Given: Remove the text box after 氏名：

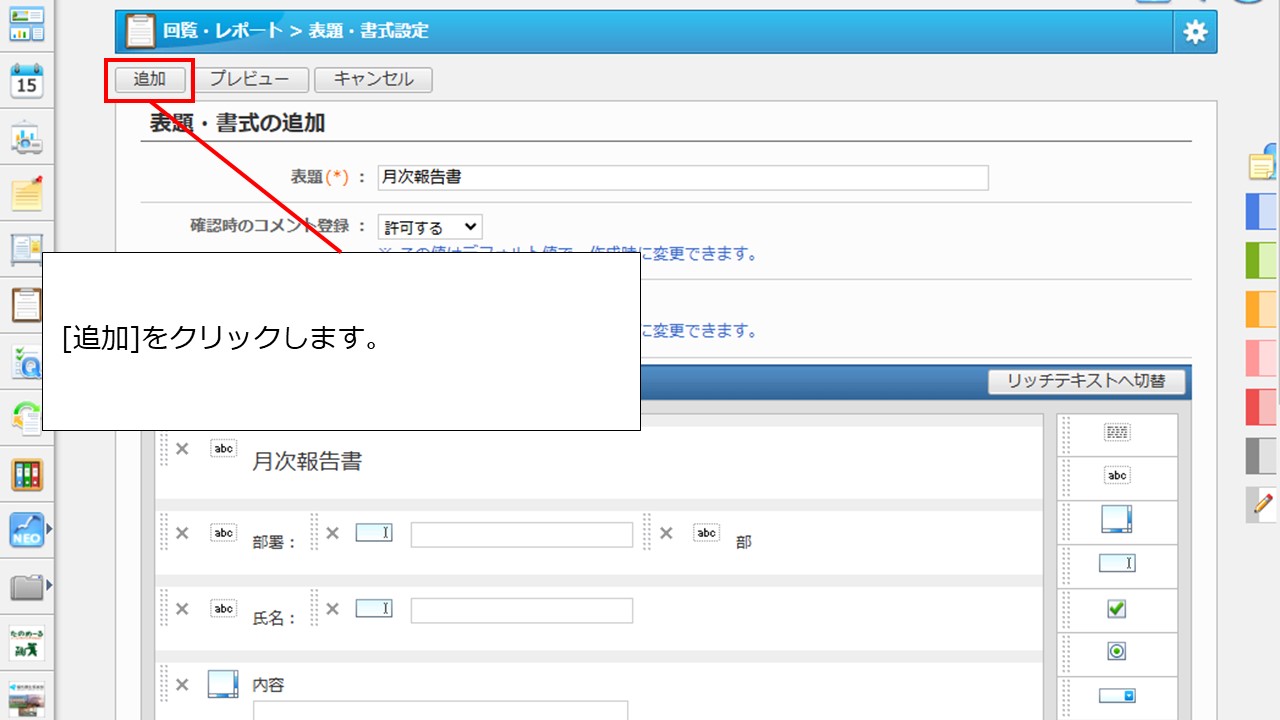Looking at the screenshot, I should click(332, 609).
